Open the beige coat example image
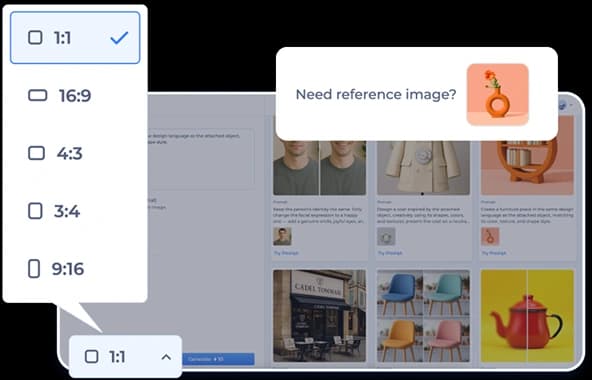The width and height of the screenshot is (592, 380). click(x=423, y=168)
